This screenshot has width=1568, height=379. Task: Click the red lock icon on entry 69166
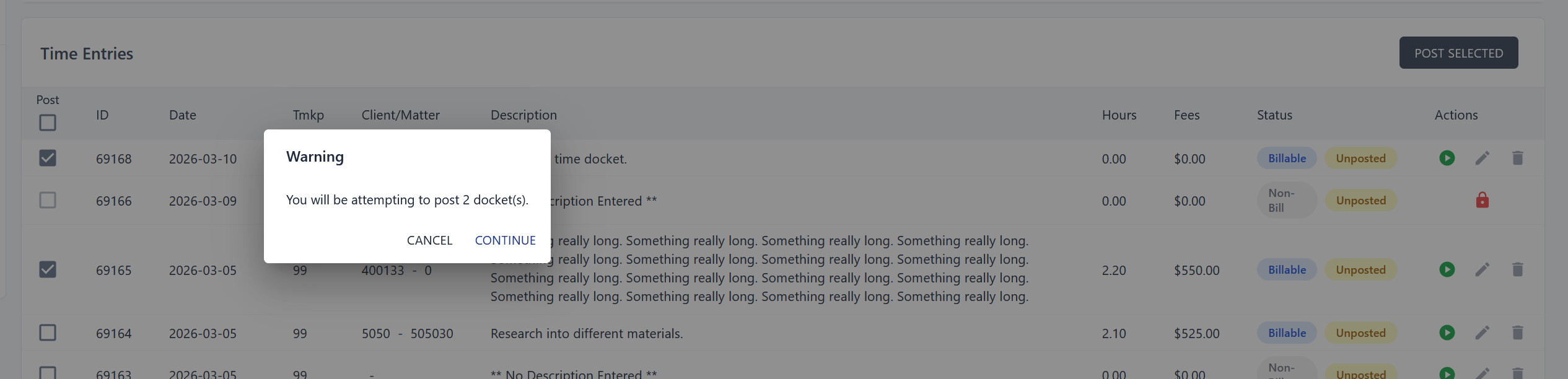1482,200
